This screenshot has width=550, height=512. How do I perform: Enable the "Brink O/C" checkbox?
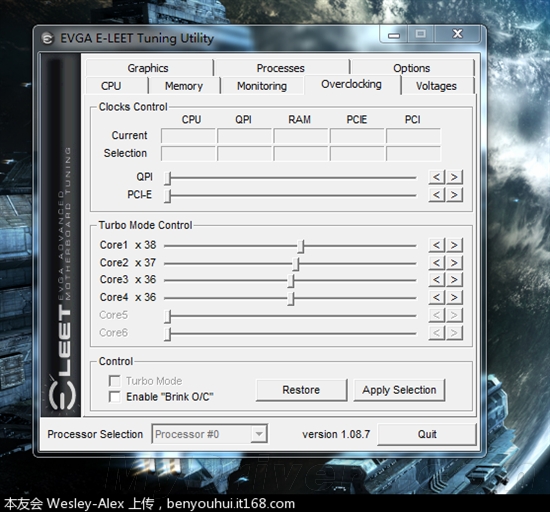114,397
